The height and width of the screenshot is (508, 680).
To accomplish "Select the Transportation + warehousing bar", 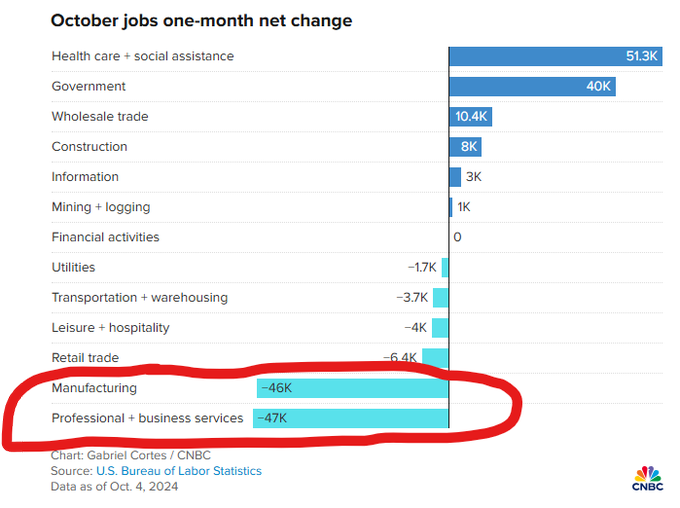I will (x=440, y=298).
